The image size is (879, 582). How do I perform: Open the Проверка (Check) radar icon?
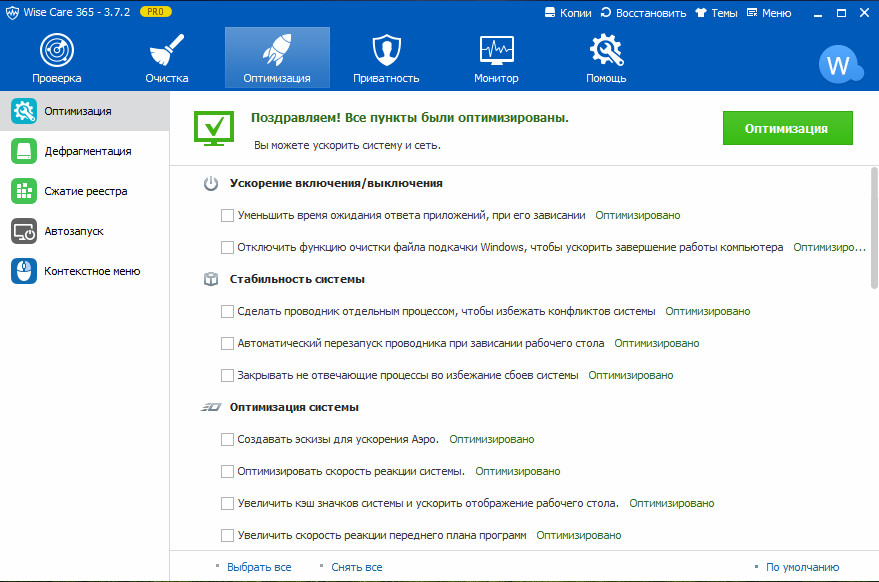pyautogui.click(x=57, y=50)
